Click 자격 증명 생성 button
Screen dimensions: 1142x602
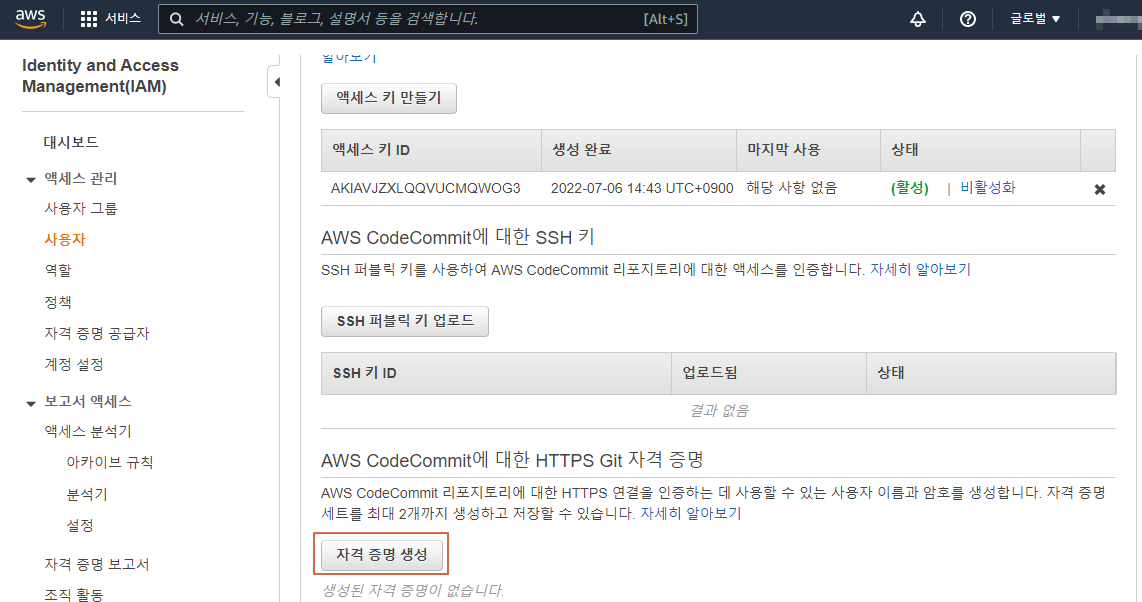point(382,555)
